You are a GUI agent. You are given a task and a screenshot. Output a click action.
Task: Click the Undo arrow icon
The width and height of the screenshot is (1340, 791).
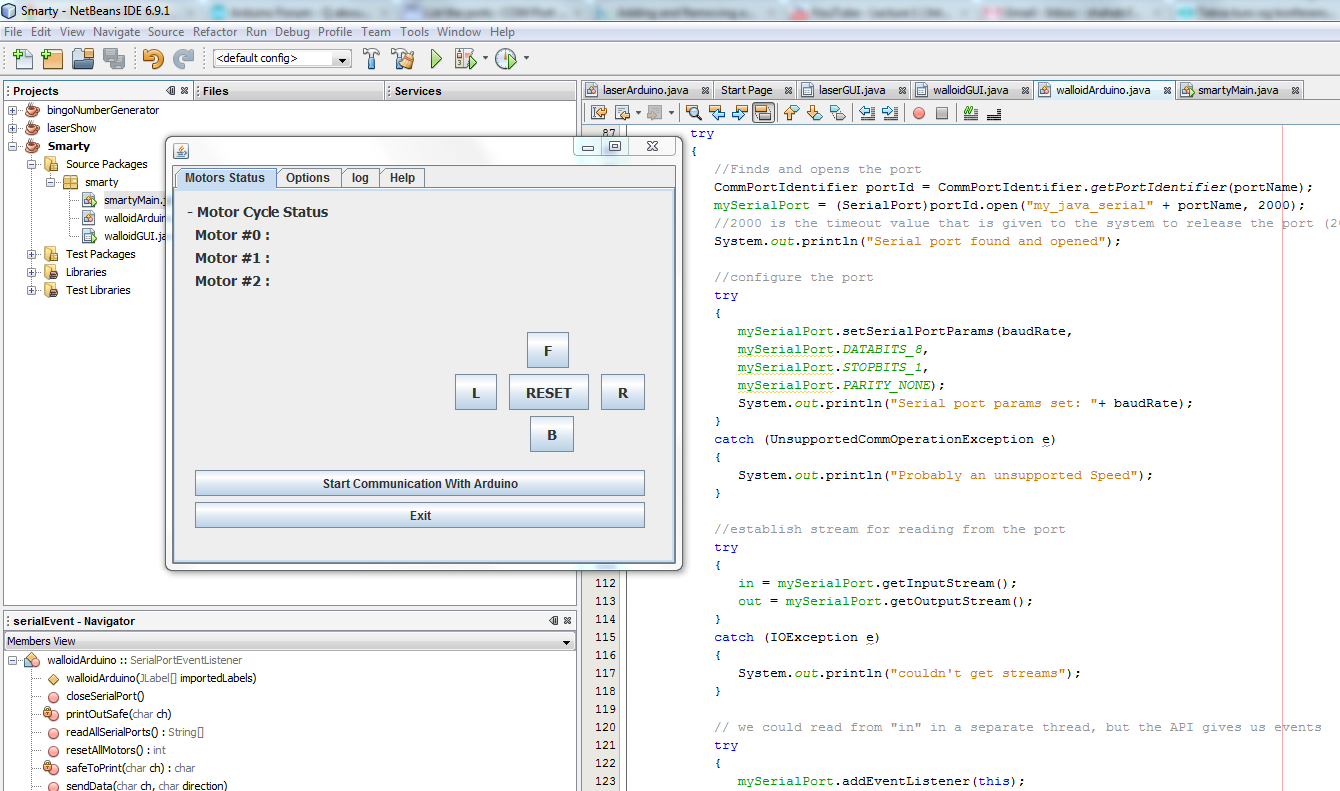(x=153, y=58)
